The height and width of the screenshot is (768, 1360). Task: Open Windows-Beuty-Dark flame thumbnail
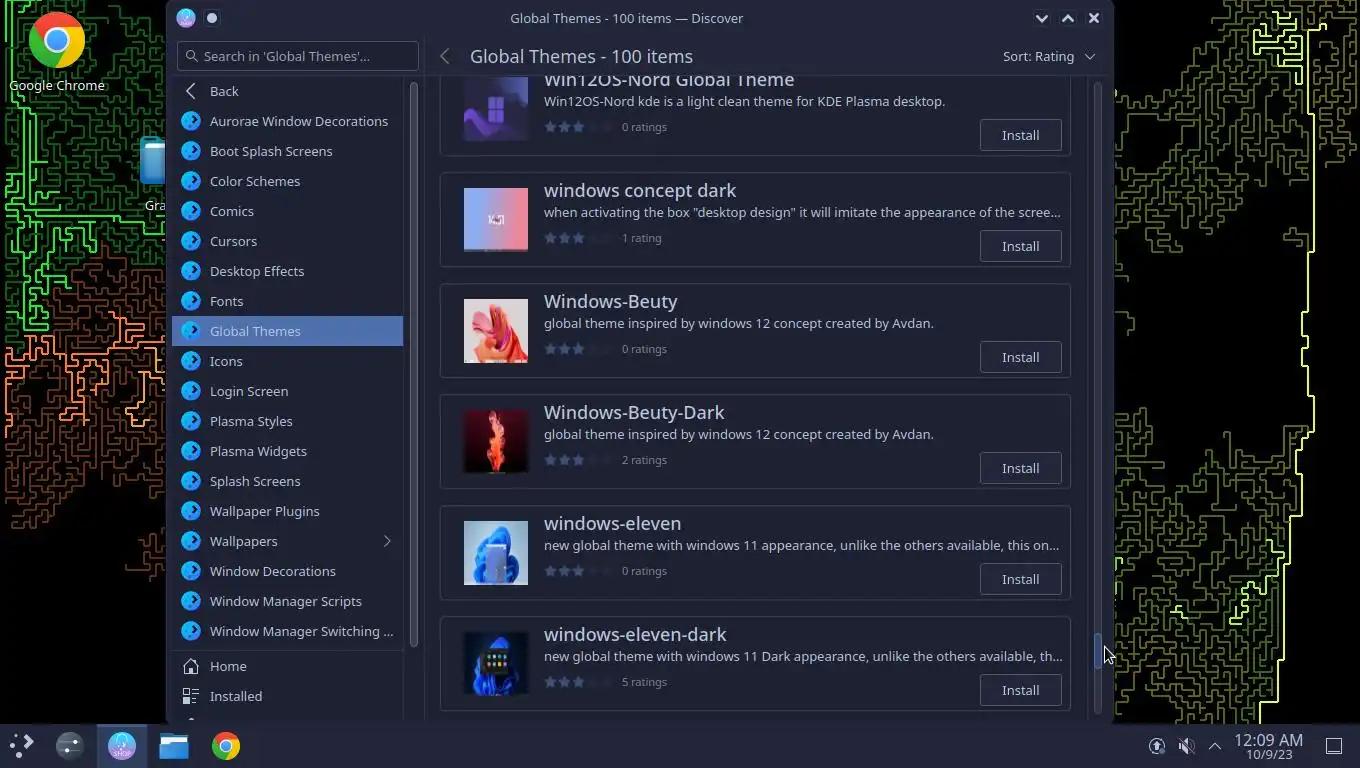point(496,441)
